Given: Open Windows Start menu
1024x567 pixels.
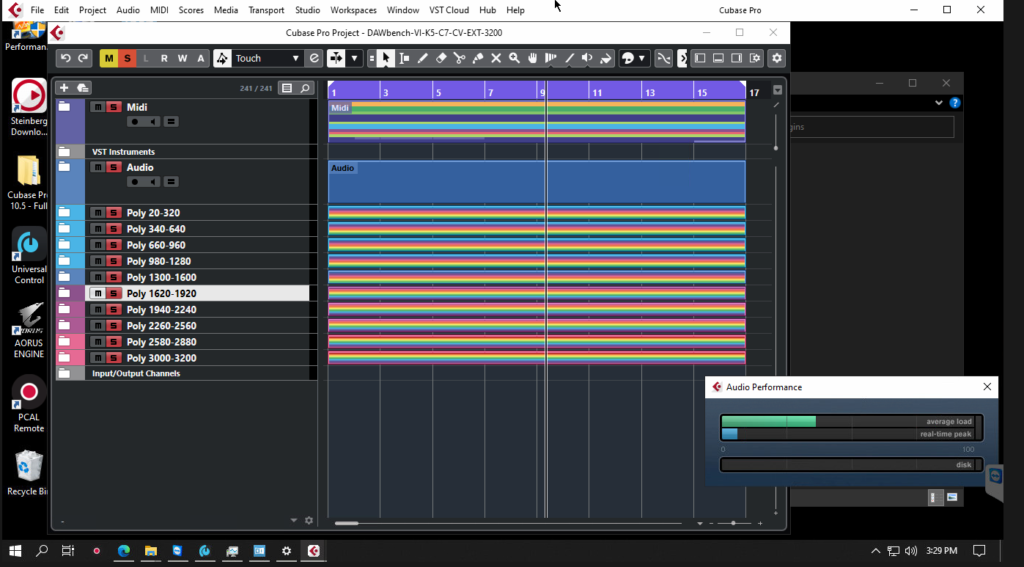Looking at the screenshot, I should pyautogui.click(x=15, y=551).
